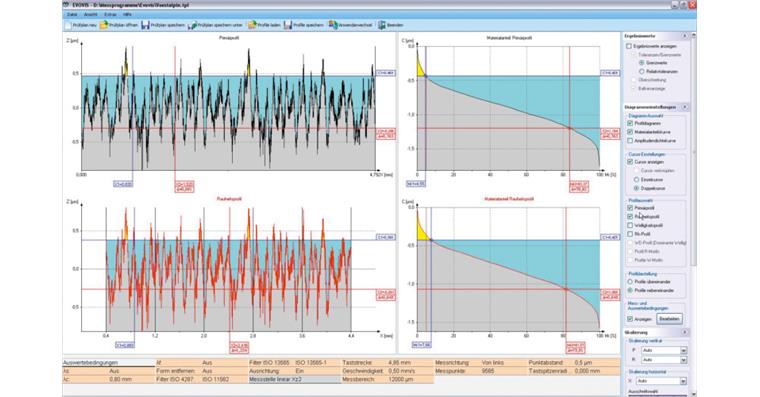
Task: Open the Ansicht menu
Action: point(90,15)
